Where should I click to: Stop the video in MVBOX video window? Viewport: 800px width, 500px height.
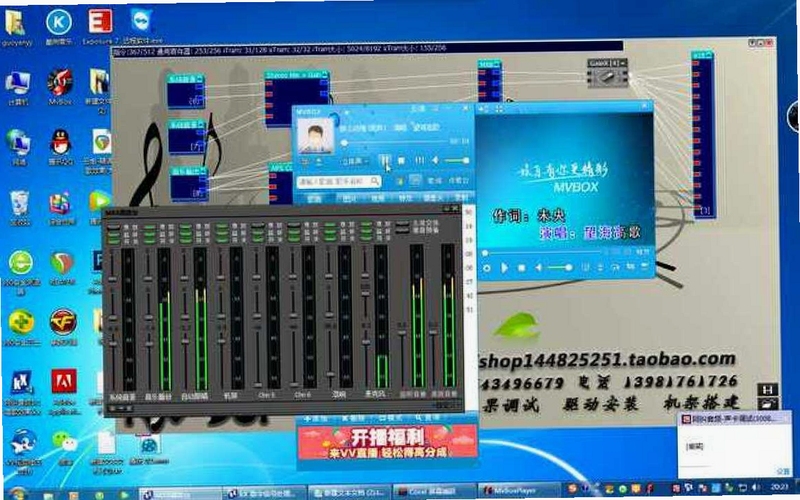tap(521, 267)
